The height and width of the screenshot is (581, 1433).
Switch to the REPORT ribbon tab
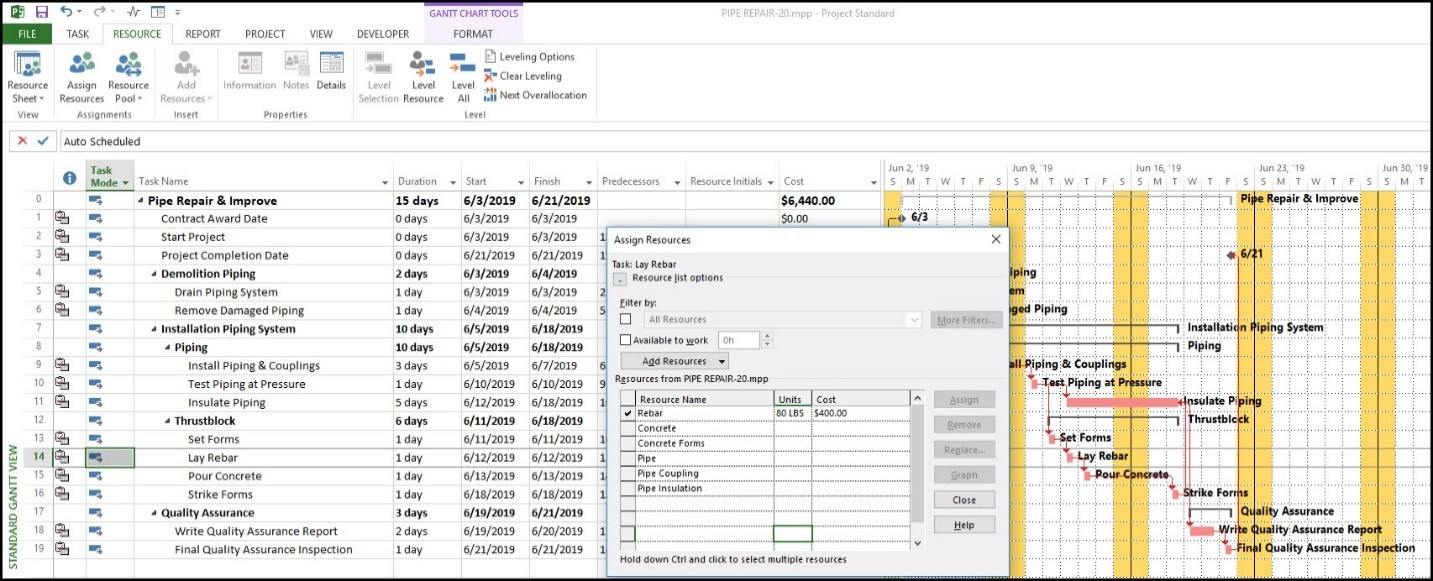point(203,34)
